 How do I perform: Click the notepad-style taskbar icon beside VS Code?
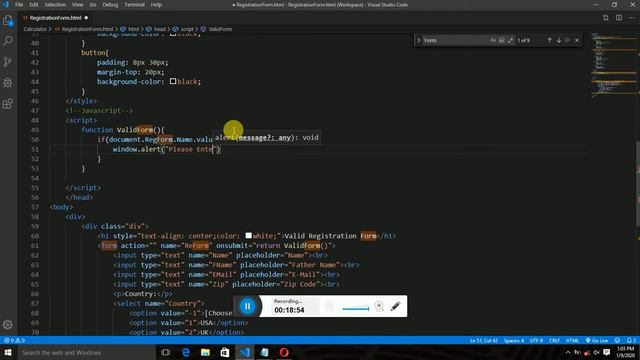click(x=264, y=352)
